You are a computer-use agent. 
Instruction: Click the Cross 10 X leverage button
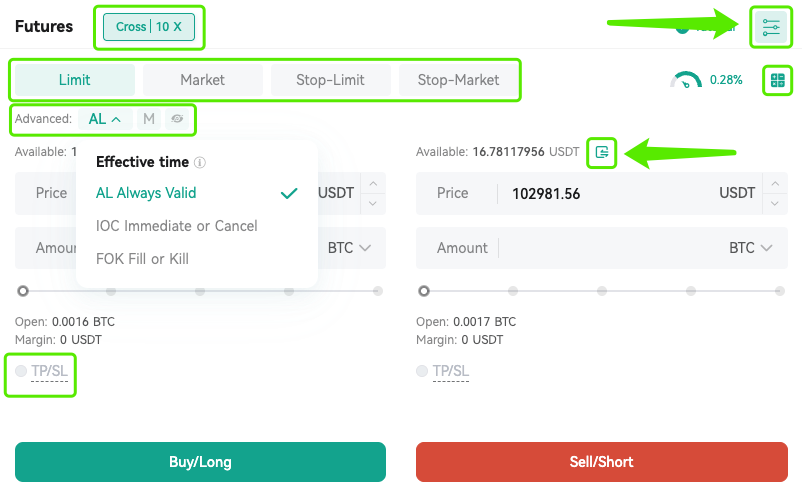tap(149, 27)
